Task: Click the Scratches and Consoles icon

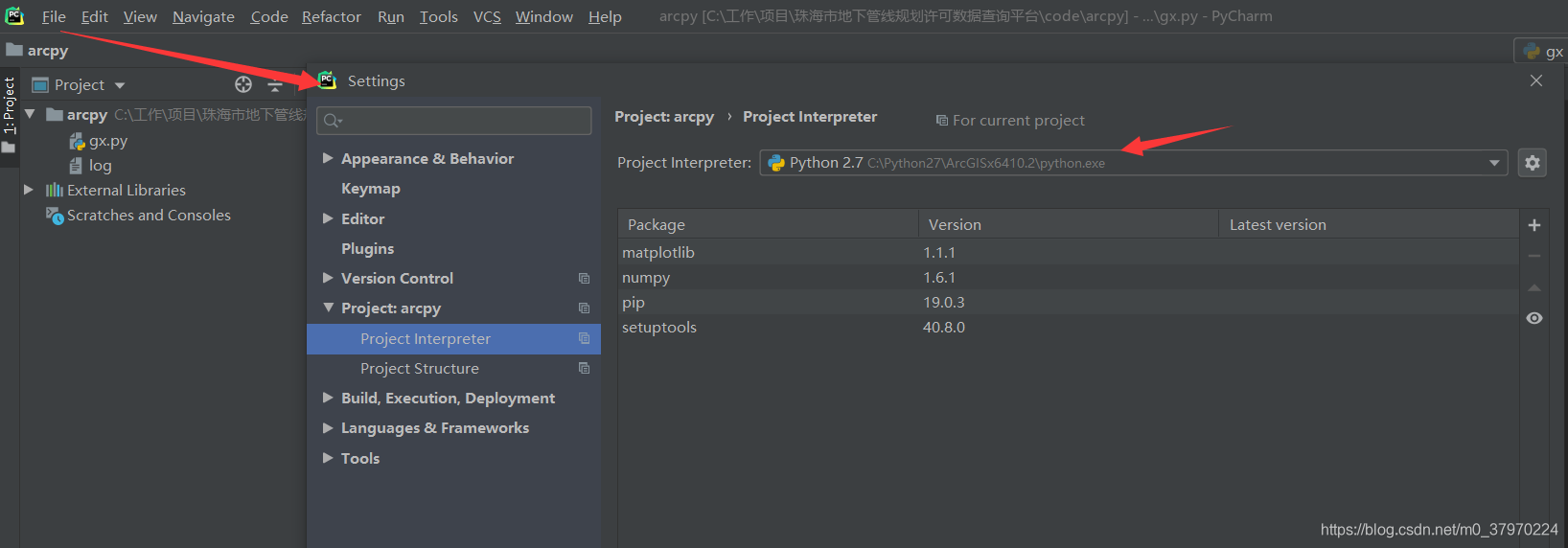Action: [x=55, y=216]
